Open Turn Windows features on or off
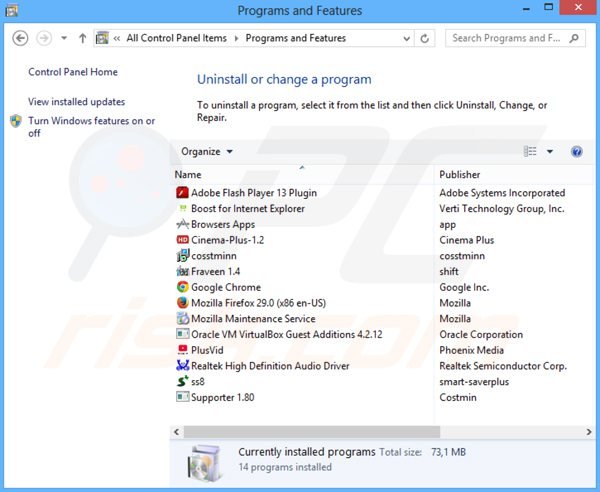This screenshot has height=492, width=600. (x=91, y=127)
